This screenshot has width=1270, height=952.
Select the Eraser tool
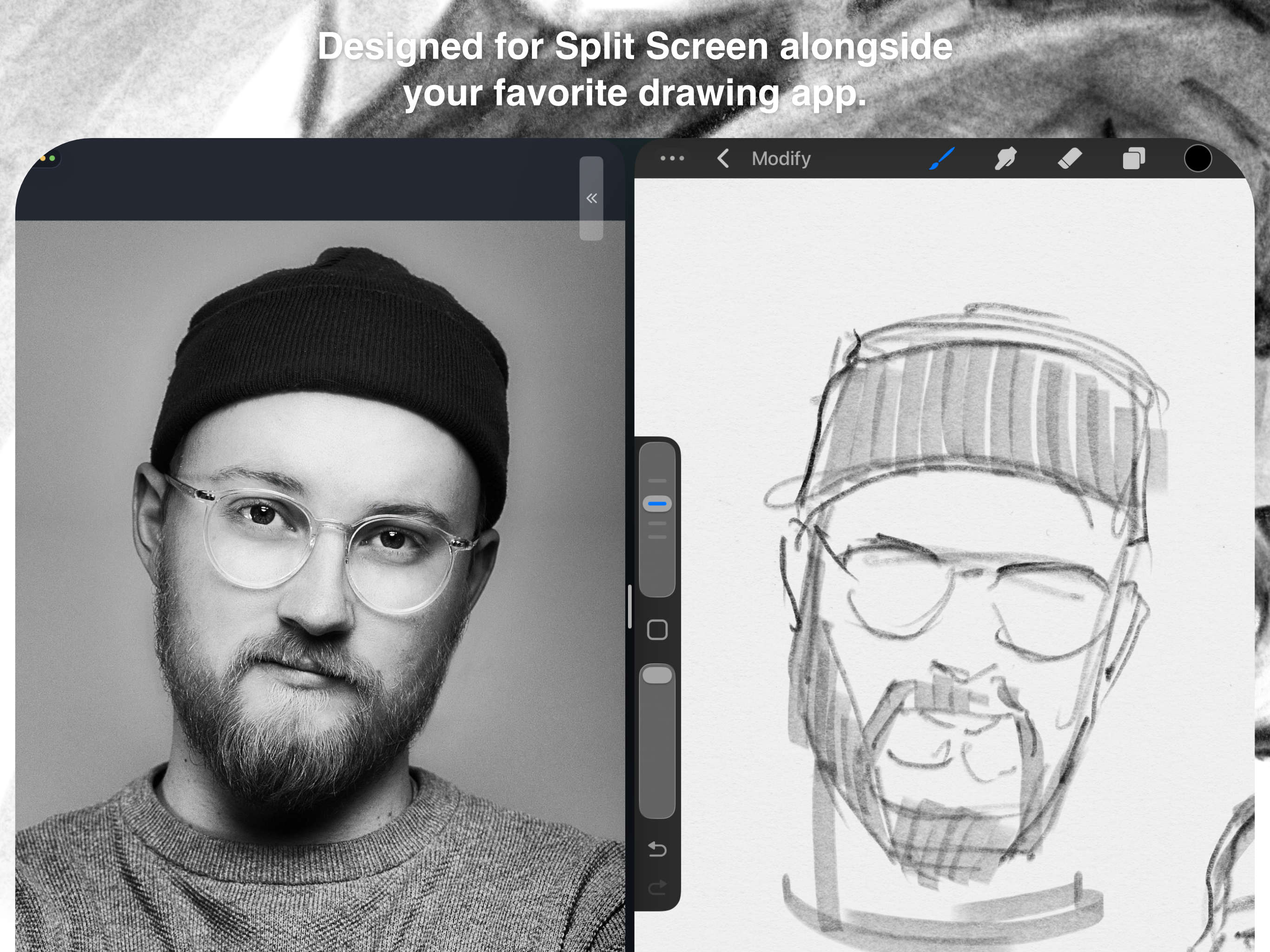1070,159
